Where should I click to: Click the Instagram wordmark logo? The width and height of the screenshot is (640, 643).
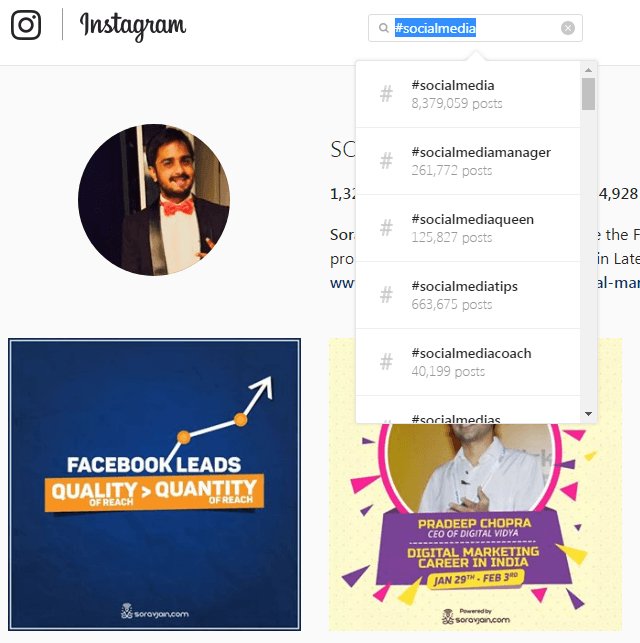coord(133,26)
